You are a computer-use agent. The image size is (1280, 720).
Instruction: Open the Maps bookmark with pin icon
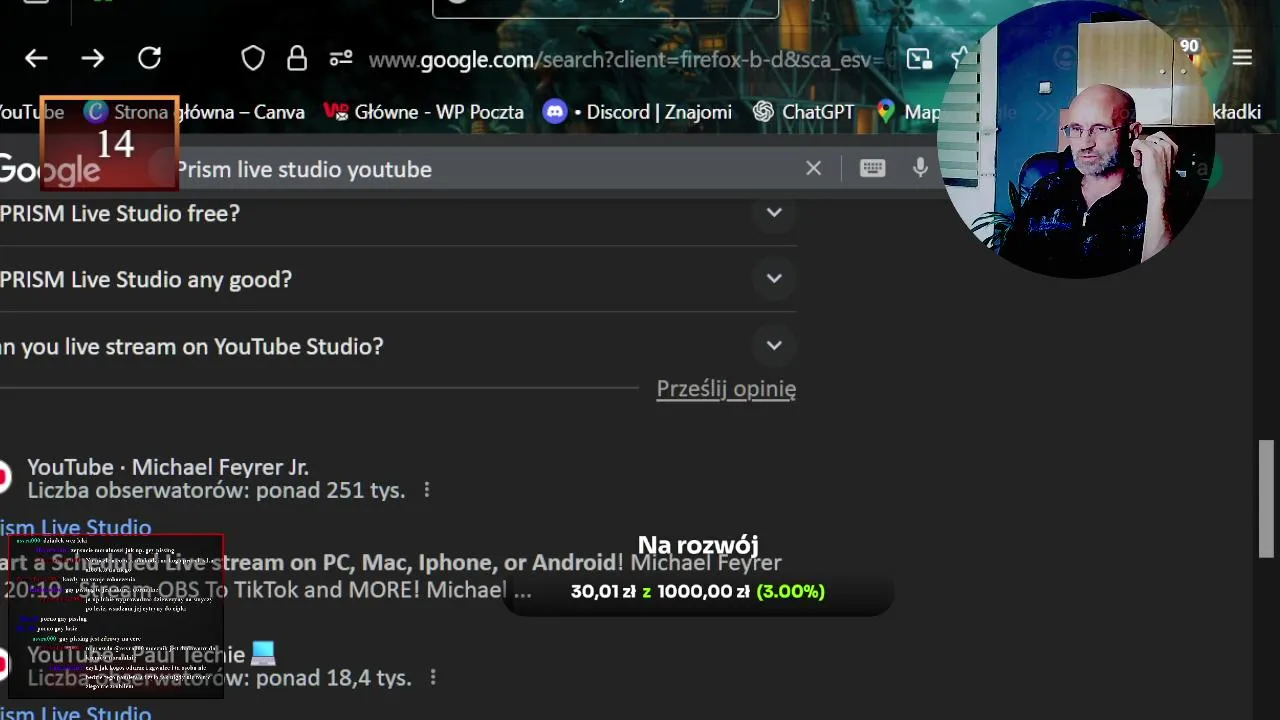pyautogui.click(x=908, y=112)
